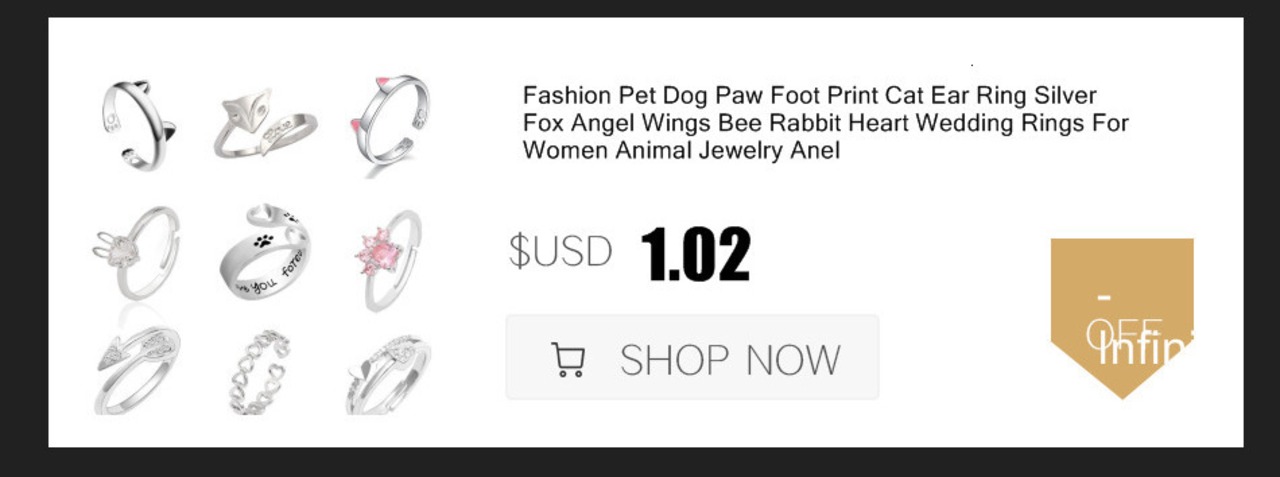
Task: Select the angel wings ring thumbnail
Action: click(139, 368)
